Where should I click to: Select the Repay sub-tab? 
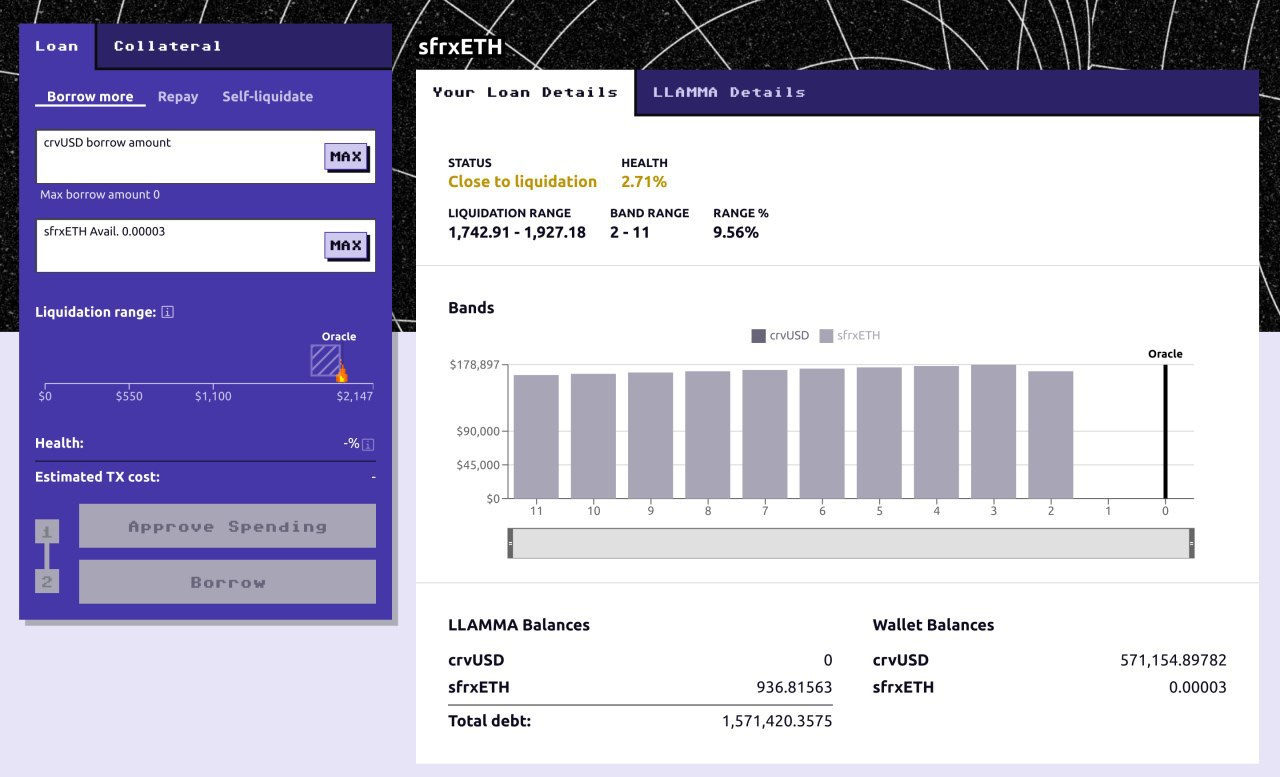coord(178,97)
